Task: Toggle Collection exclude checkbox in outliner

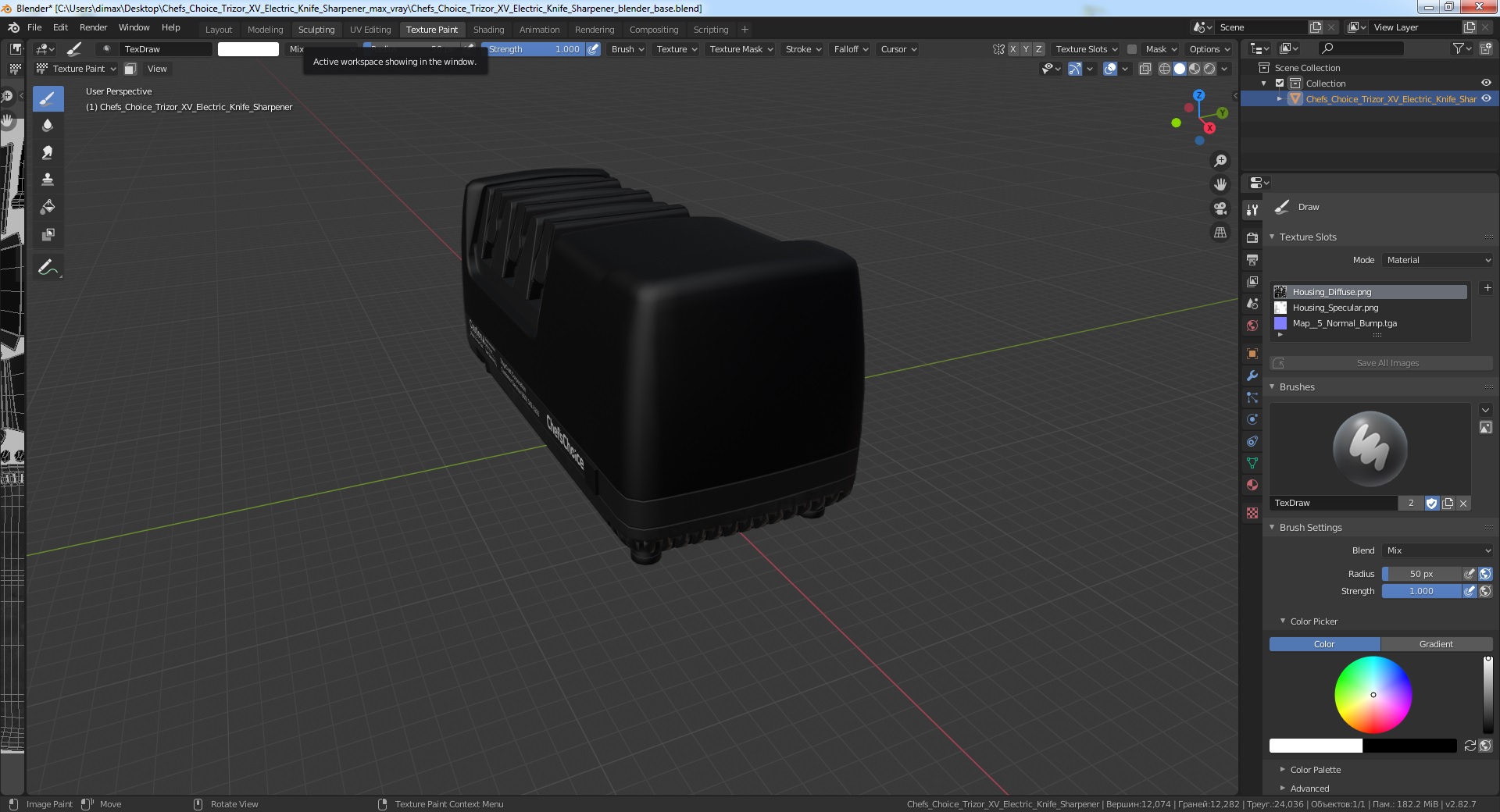Action: (x=1280, y=84)
